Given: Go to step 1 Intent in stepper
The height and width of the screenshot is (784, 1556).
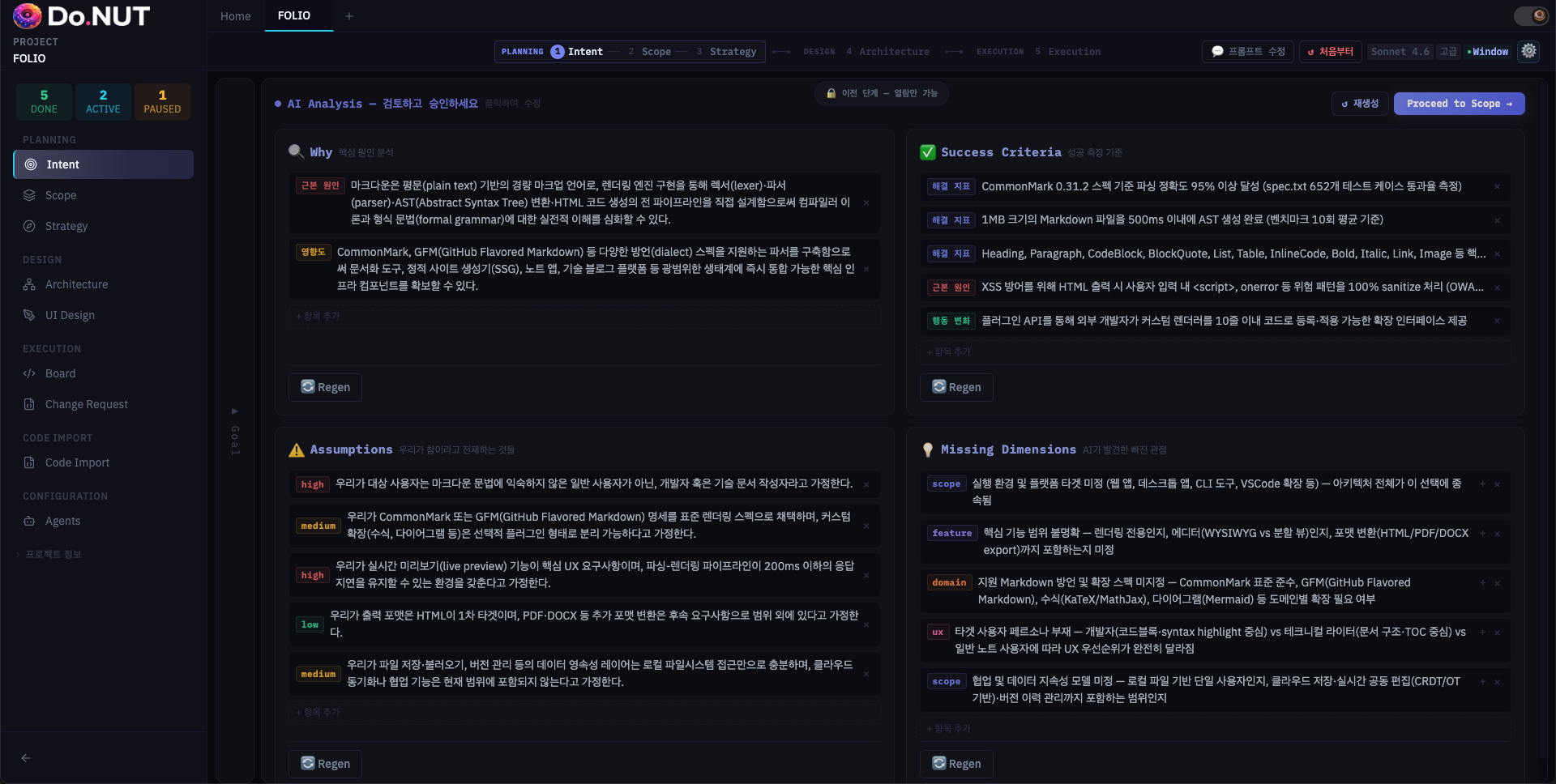Looking at the screenshot, I should pos(577,51).
